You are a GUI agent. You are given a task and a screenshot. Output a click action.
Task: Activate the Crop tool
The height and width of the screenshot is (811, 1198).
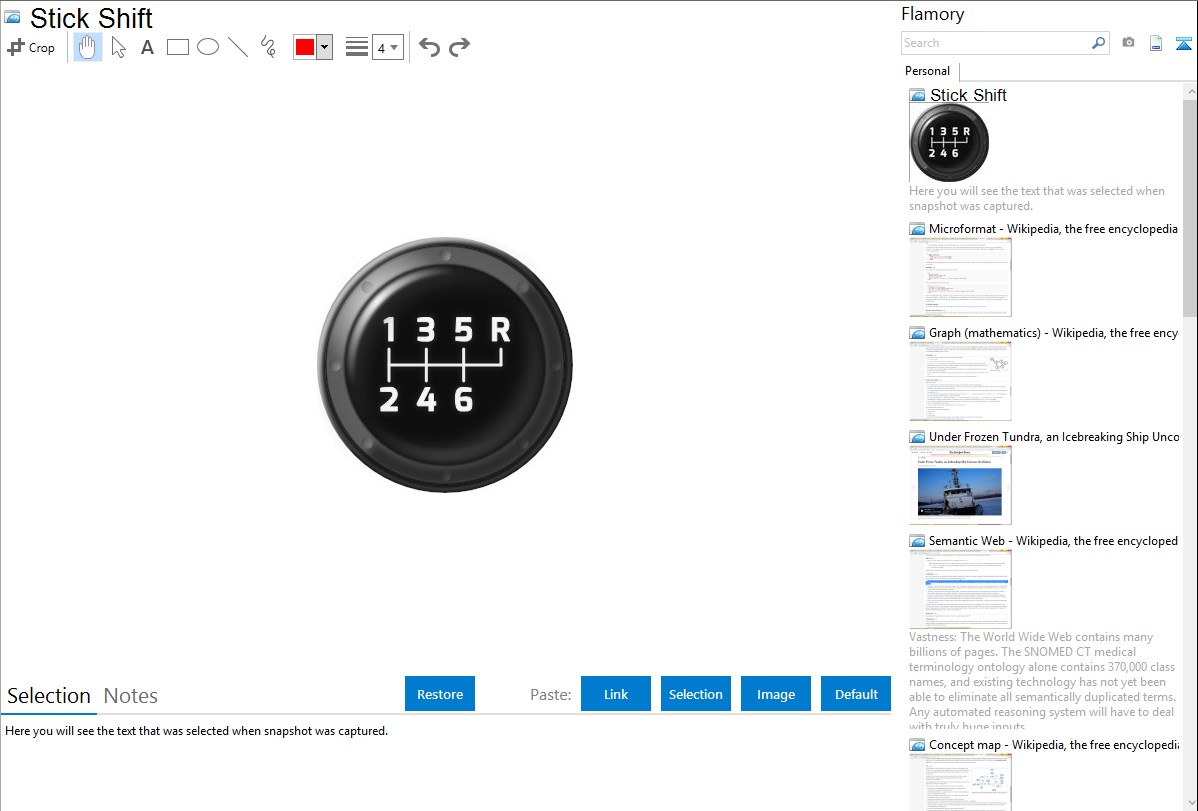tap(31, 47)
